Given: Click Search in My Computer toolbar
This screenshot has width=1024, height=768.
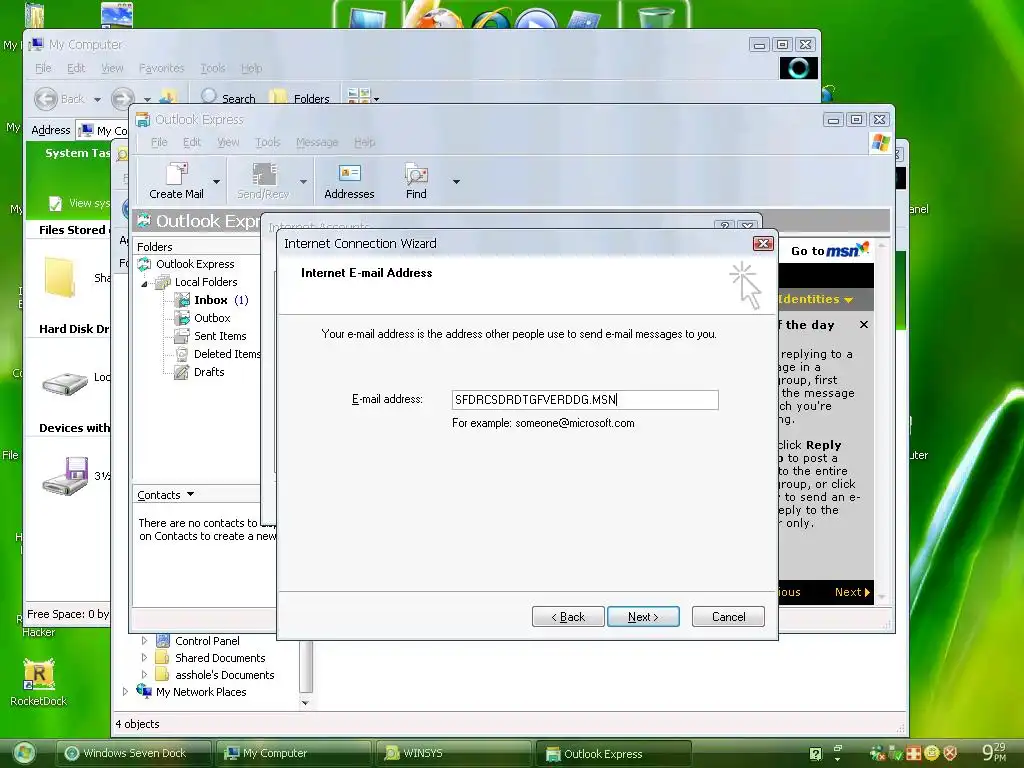Looking at the screenshot, I should pos(228,98).
